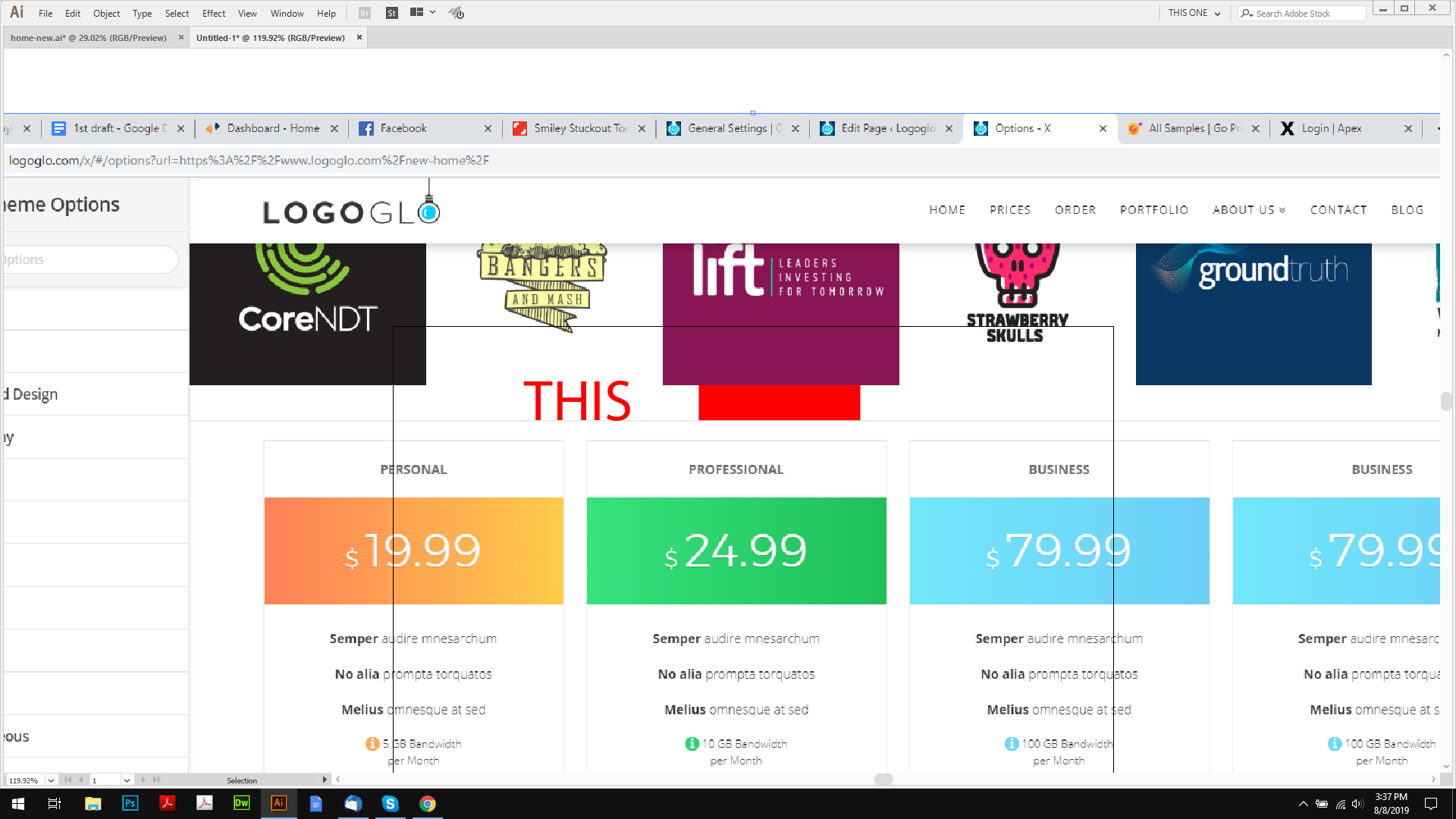Image resolution: width=1456 pixels, height=819 pixels.
Task: Close the Untitled-1 document tab
Action: (359, 38)
